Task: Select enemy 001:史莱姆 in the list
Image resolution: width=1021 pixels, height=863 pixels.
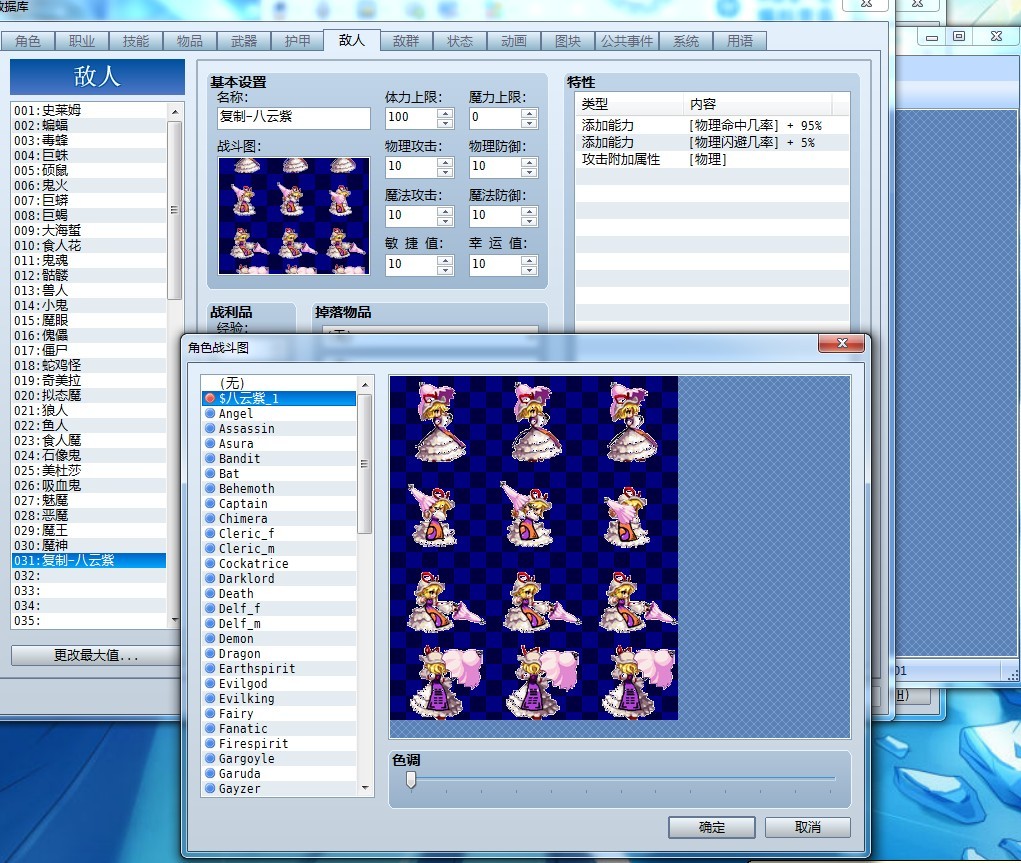Action: coord(89,111)
